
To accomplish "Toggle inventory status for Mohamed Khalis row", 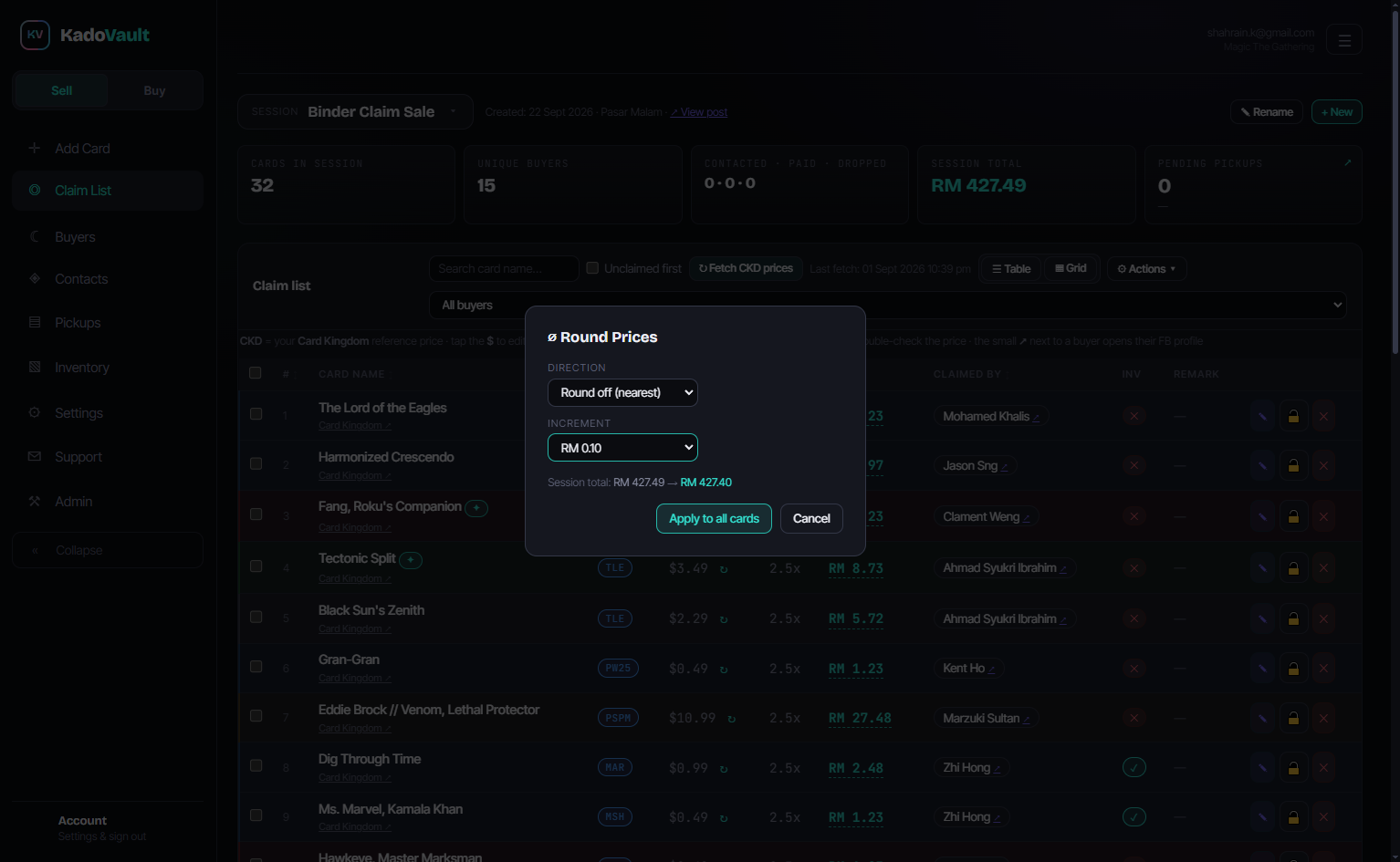I will [x=1134, y=416].
